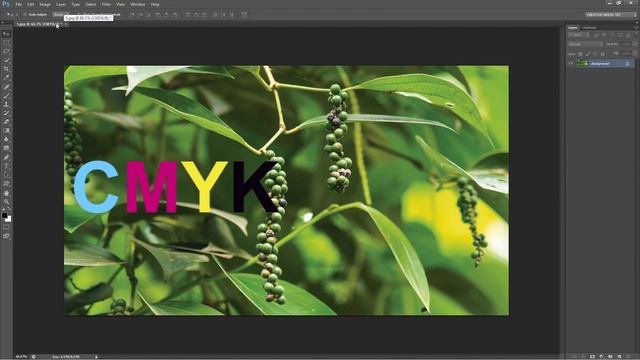Open the Move tool preset picker arrow
Viewport: 640px width, 360px height.
[17, 14]
